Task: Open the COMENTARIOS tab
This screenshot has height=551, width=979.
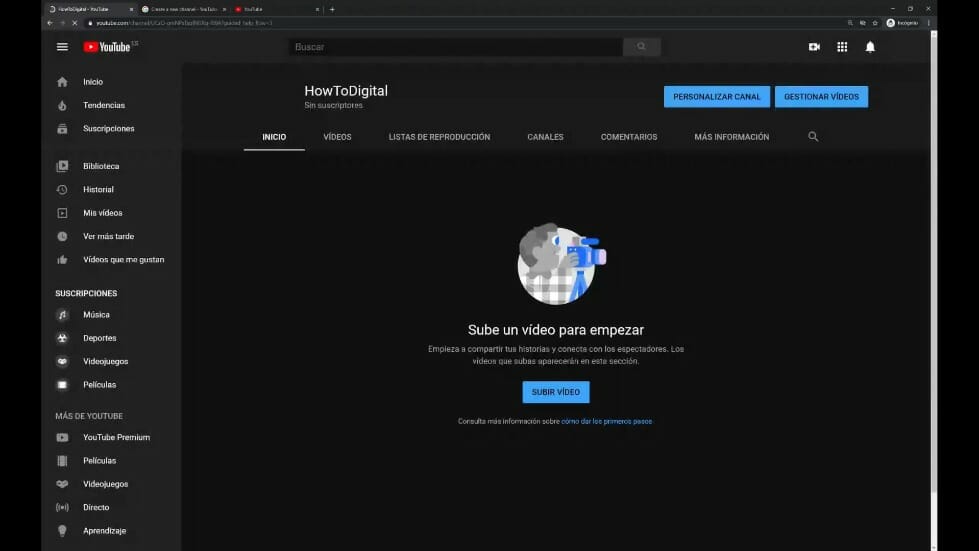Action: 629,137
